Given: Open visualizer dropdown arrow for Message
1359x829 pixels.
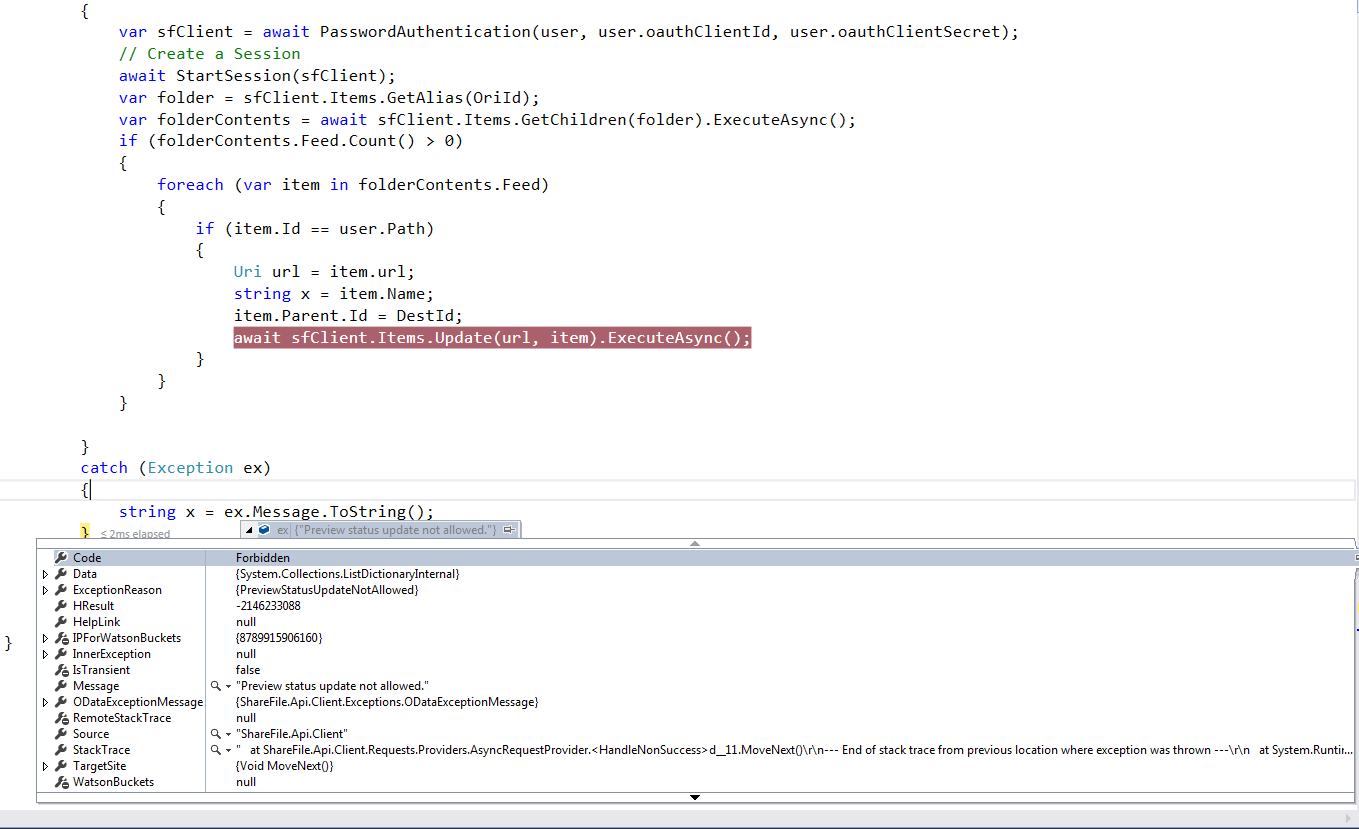Looking at the screenshot, I should point(228,687).
